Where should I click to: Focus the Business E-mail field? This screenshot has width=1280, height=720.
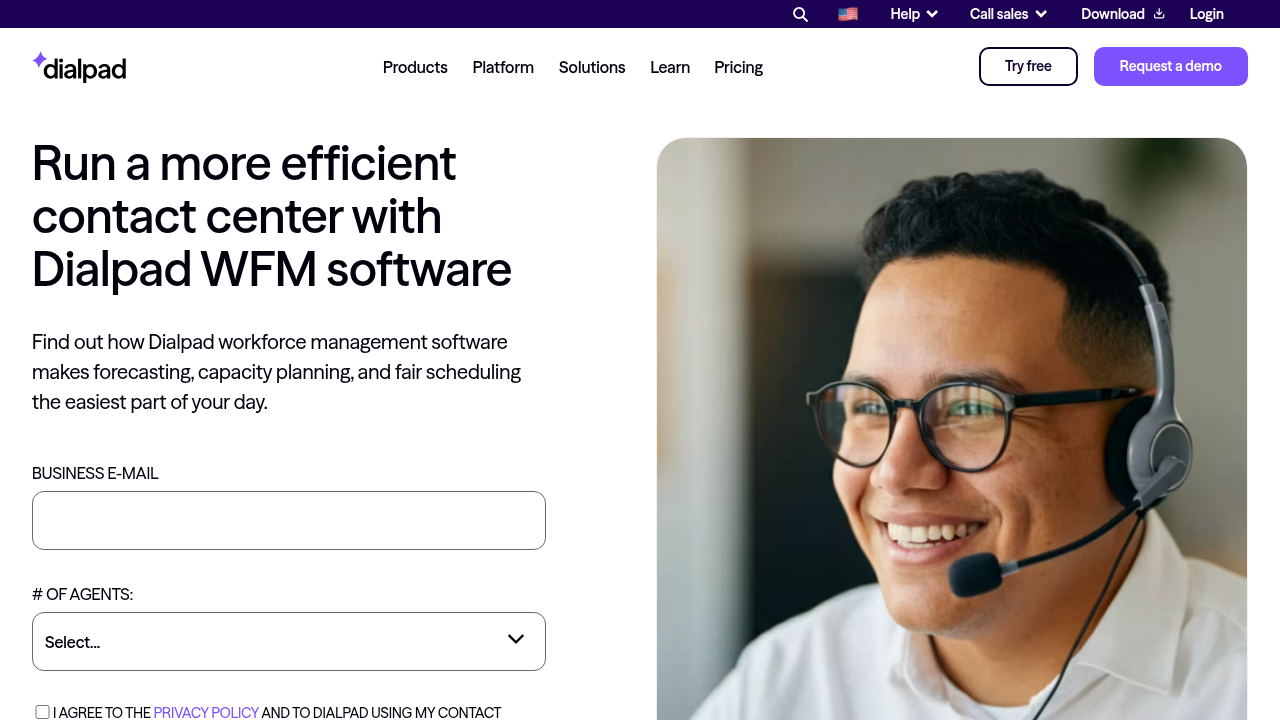(x=289, y=520)
